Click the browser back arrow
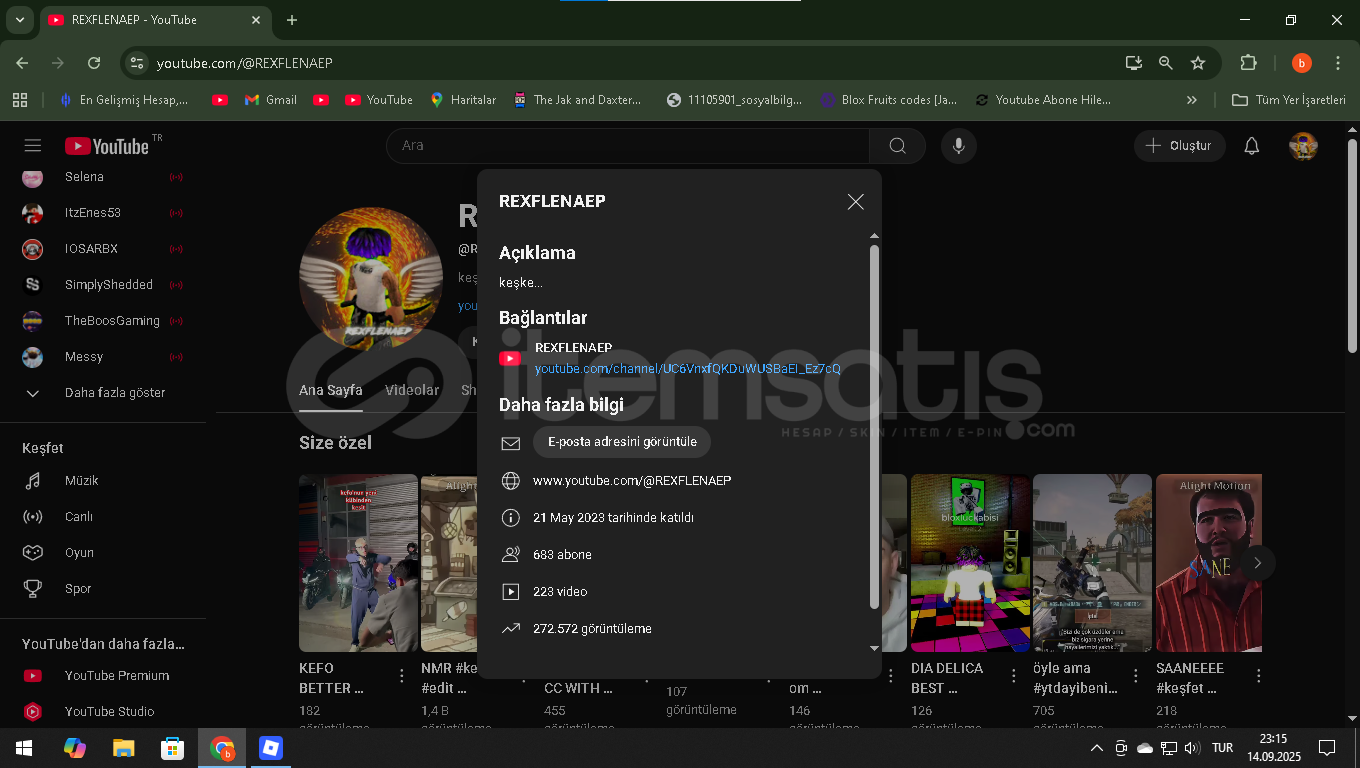This screenshot has width=1360, height=768. coord(22,63)
